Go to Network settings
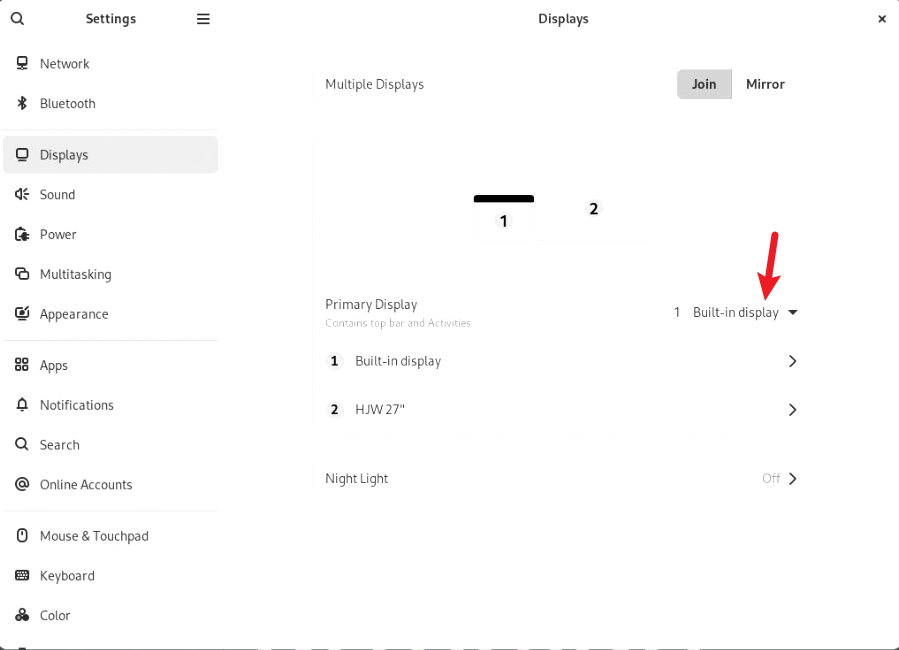 coord(65,64)
